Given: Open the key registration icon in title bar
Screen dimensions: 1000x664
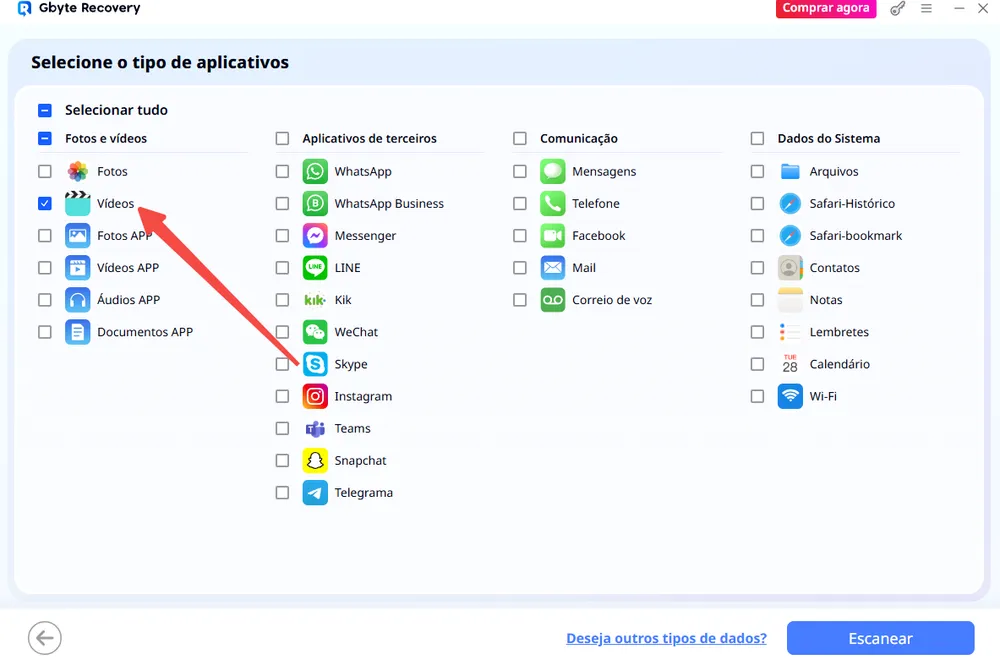Looking at the screenshot, I should click(897, 9).
